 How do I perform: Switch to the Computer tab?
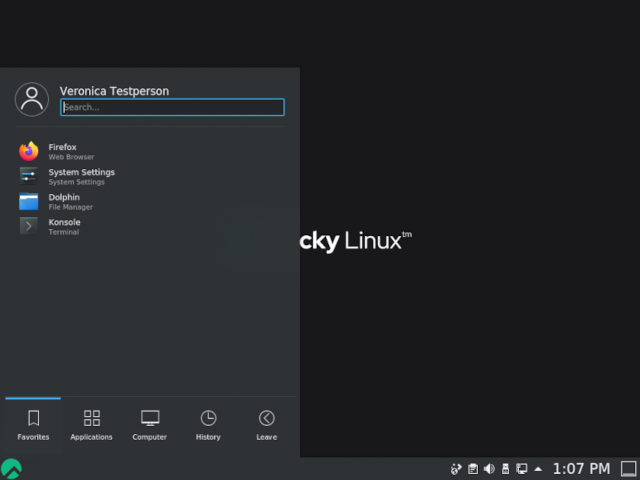tap(149, 424)
